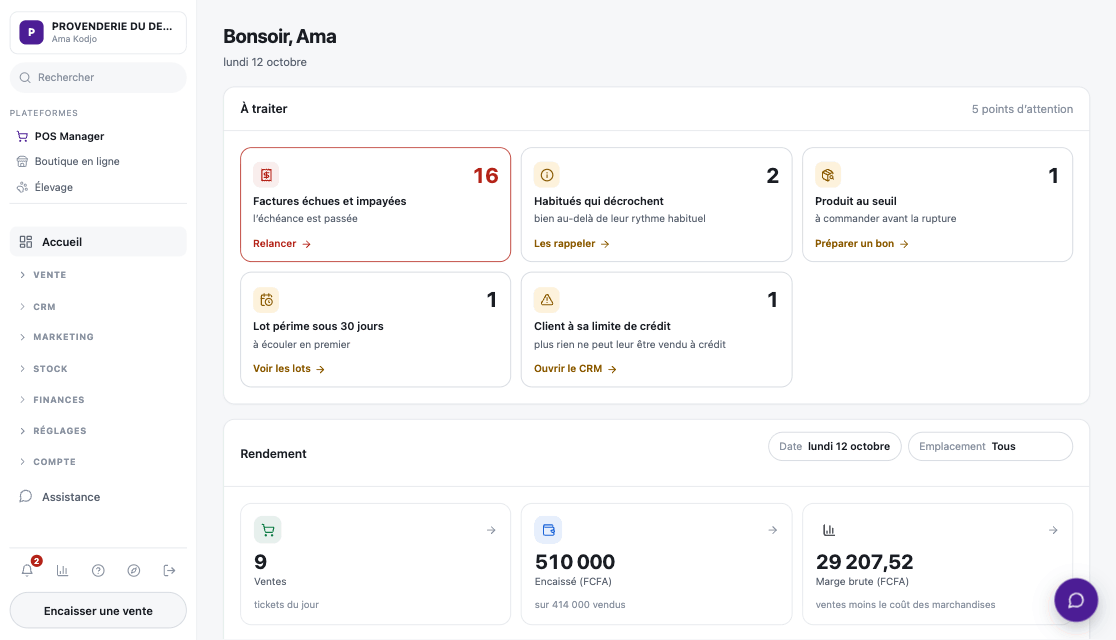Viewport: 1116px width, 640px height.
Task: Click the 'sur 414 000 vendus' text
Action: (x=580, y=604)
